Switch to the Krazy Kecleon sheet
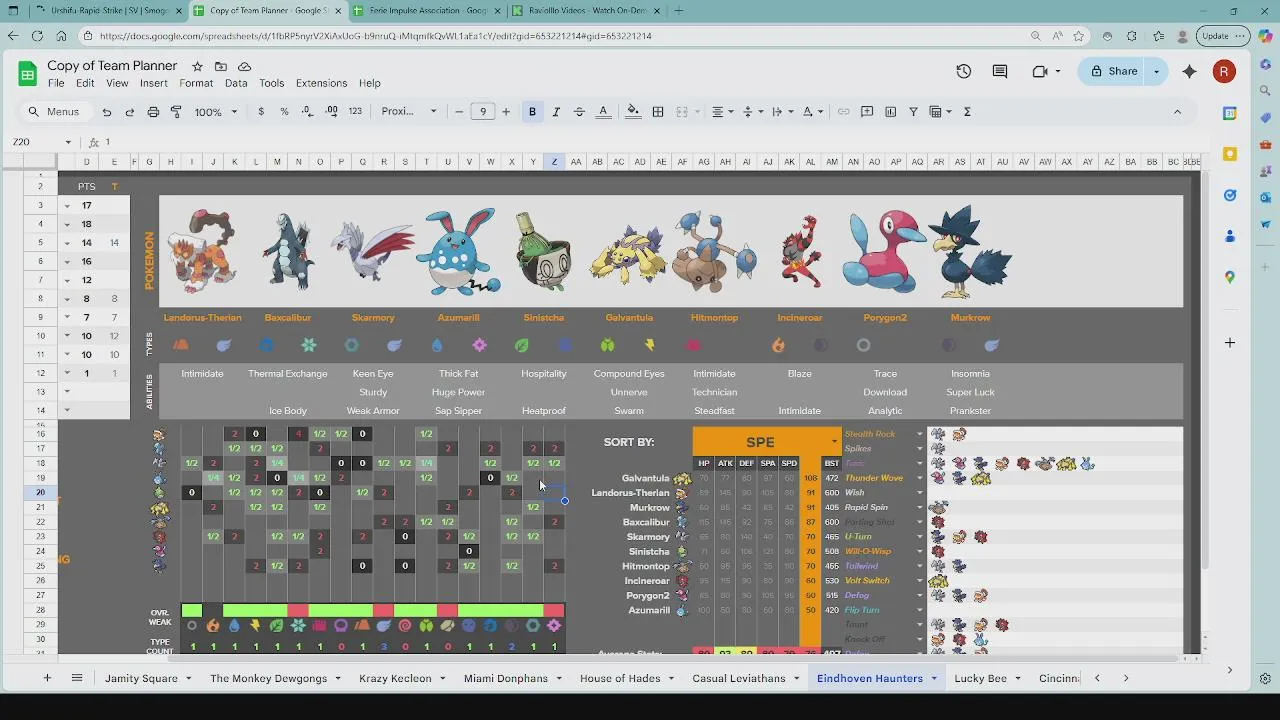This screenshot has width=1280, height=720. click(395, 678)
